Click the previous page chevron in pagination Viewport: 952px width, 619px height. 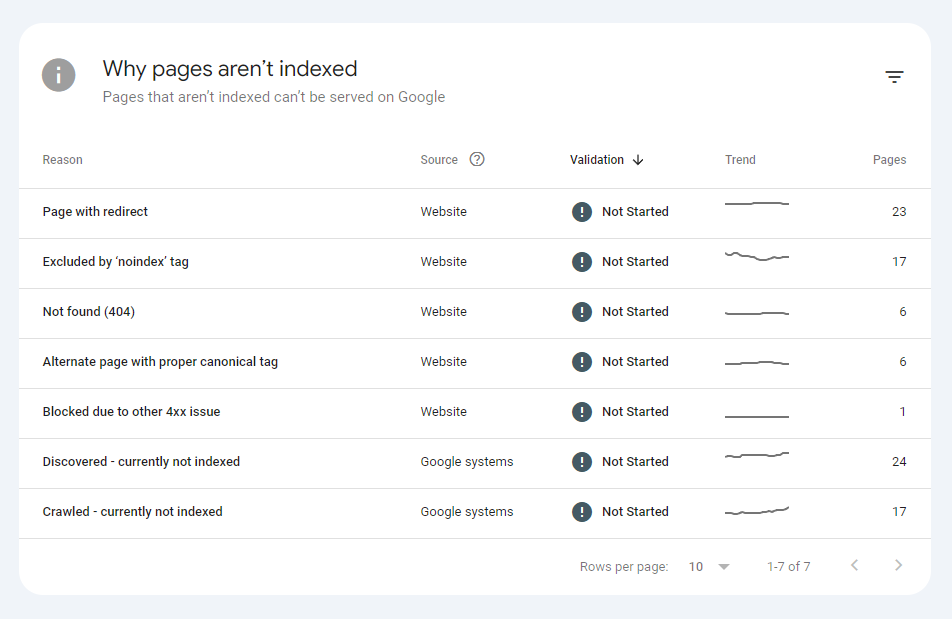pos(854,565)
